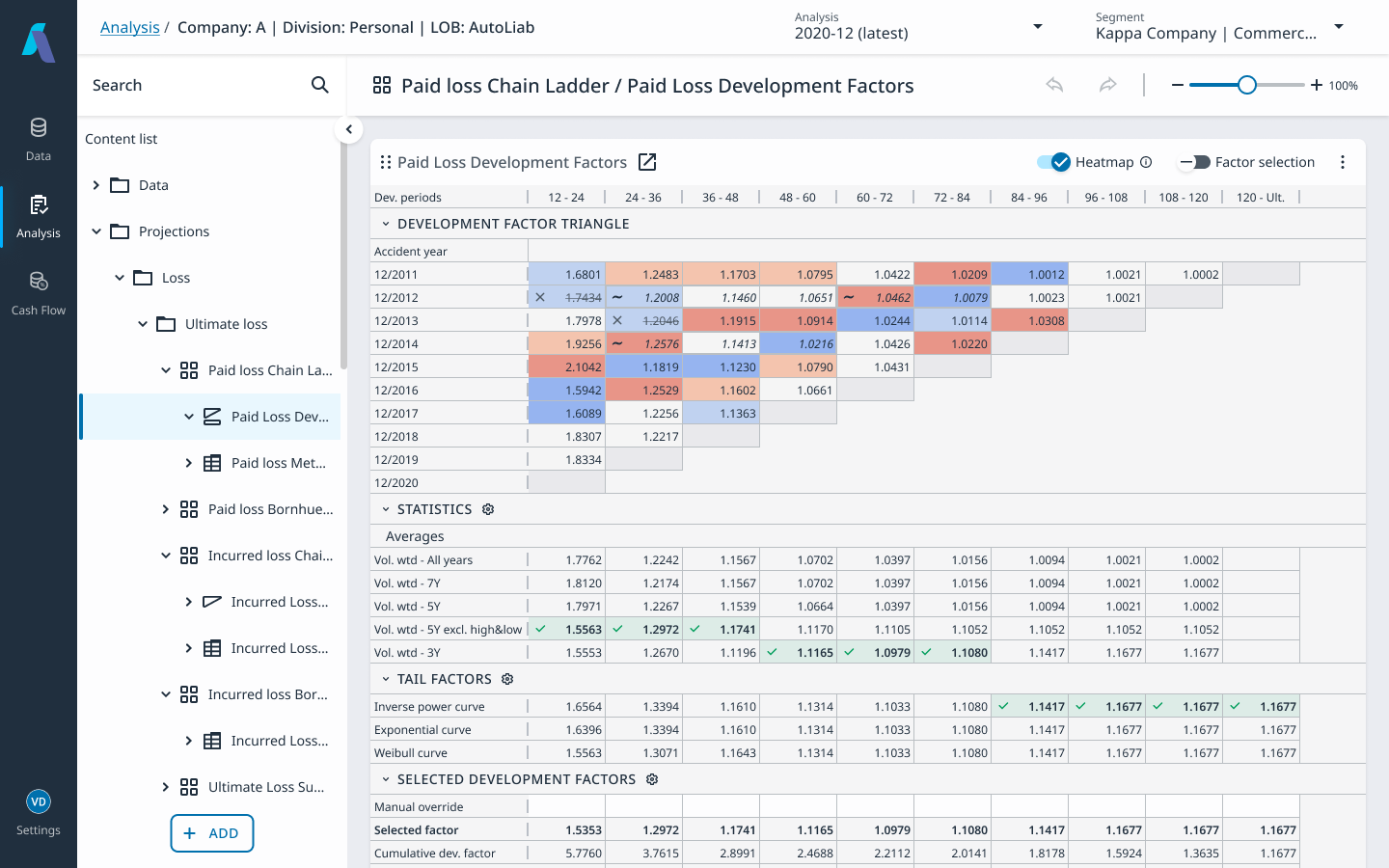Click the tilde mark on 12/2014 1.2576
This screenshot has width=1389, height=868.
click(x=617, y=343)
